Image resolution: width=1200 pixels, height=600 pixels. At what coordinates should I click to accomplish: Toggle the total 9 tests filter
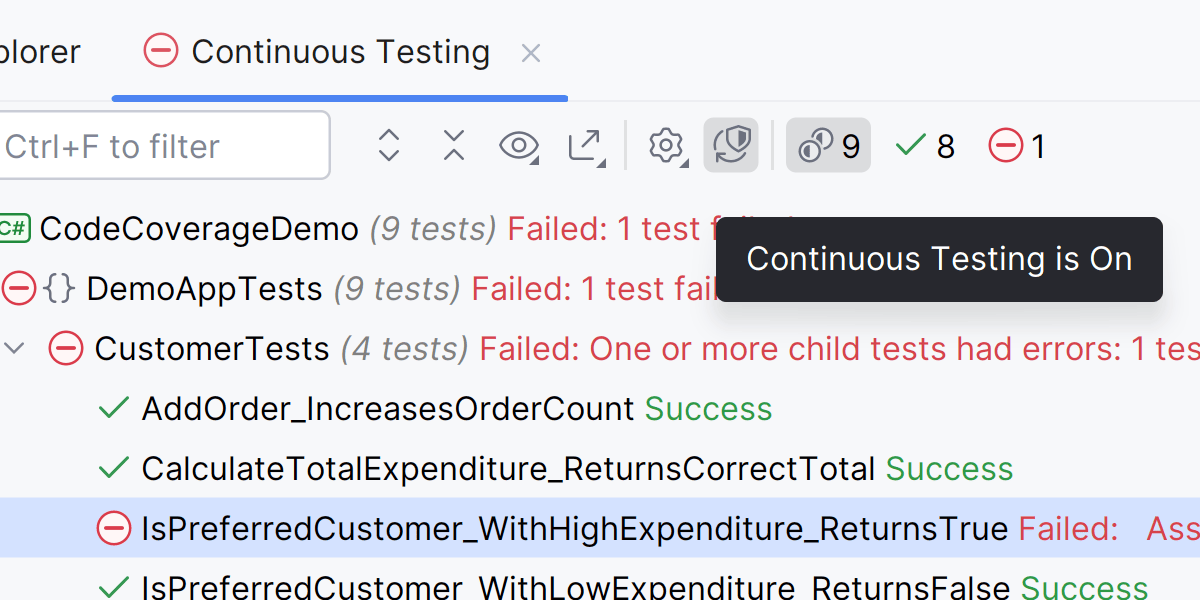coord(828,146)
